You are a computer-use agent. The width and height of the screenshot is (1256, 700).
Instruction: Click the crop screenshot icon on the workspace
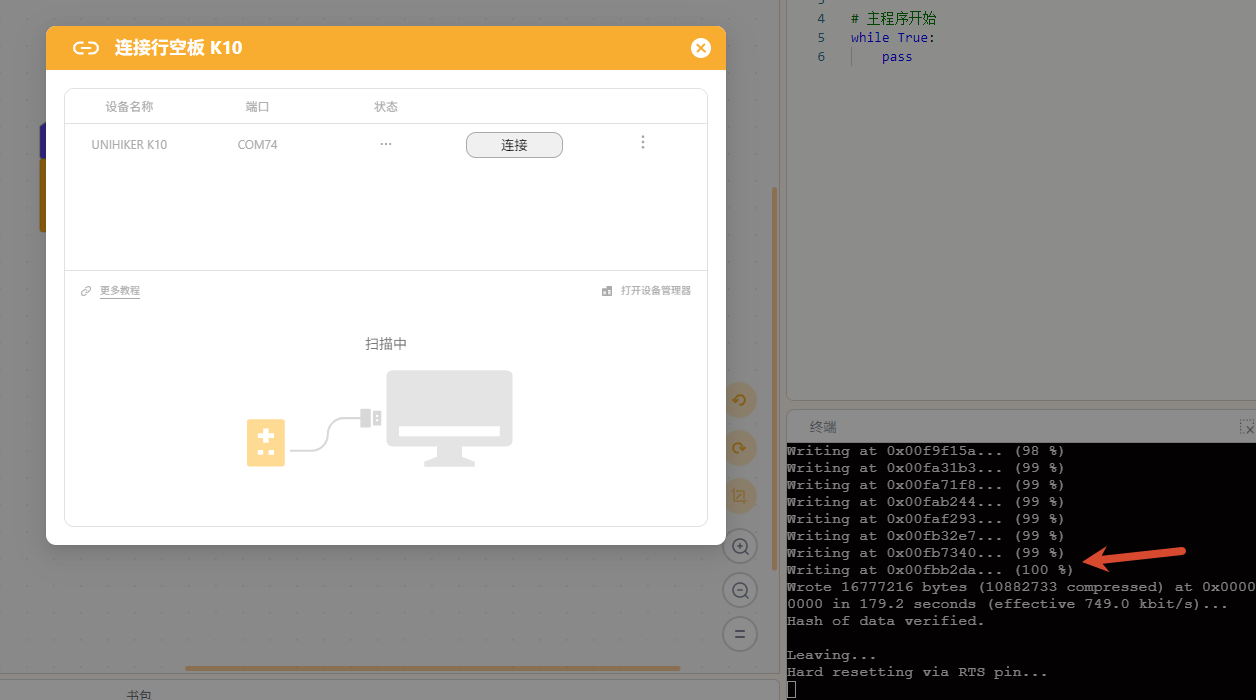[x=740, y=496]
